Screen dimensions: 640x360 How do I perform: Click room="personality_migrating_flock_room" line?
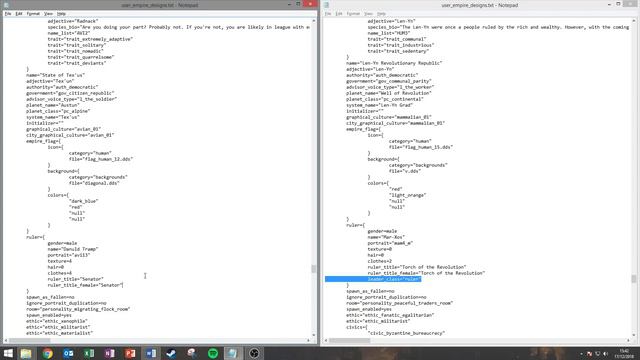pos(78,309)
